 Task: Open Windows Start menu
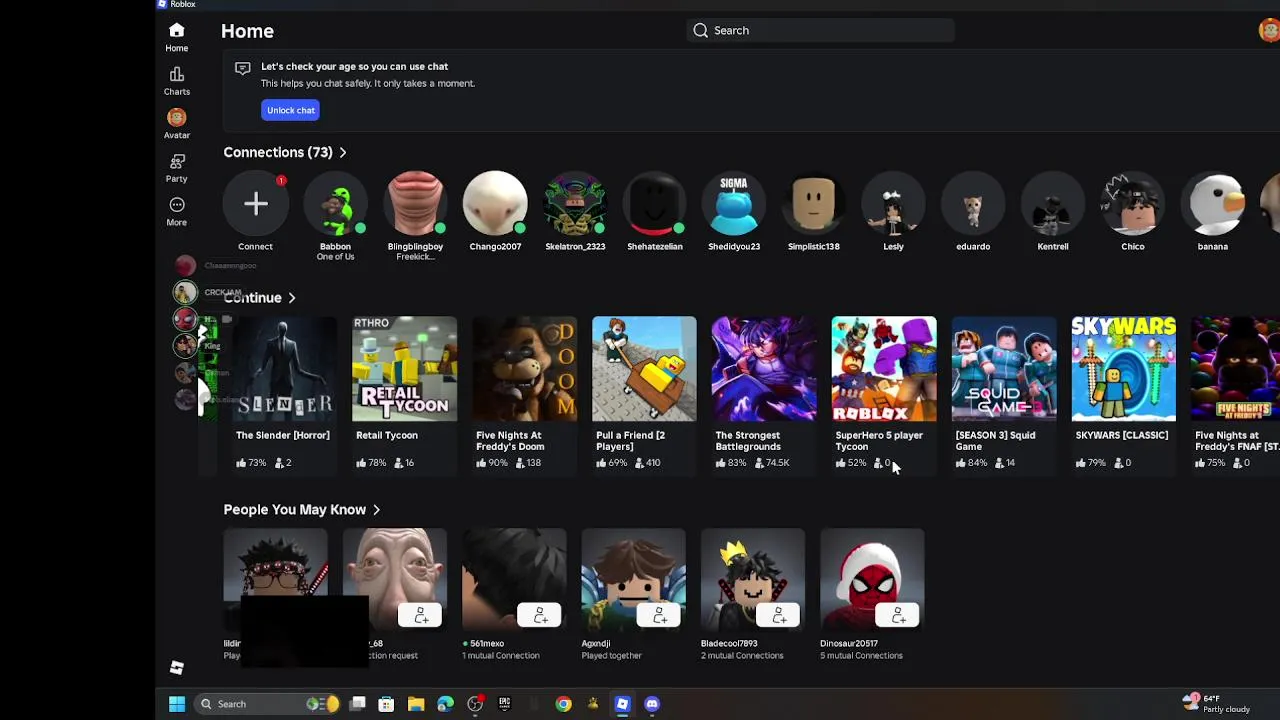pos(177,704)
